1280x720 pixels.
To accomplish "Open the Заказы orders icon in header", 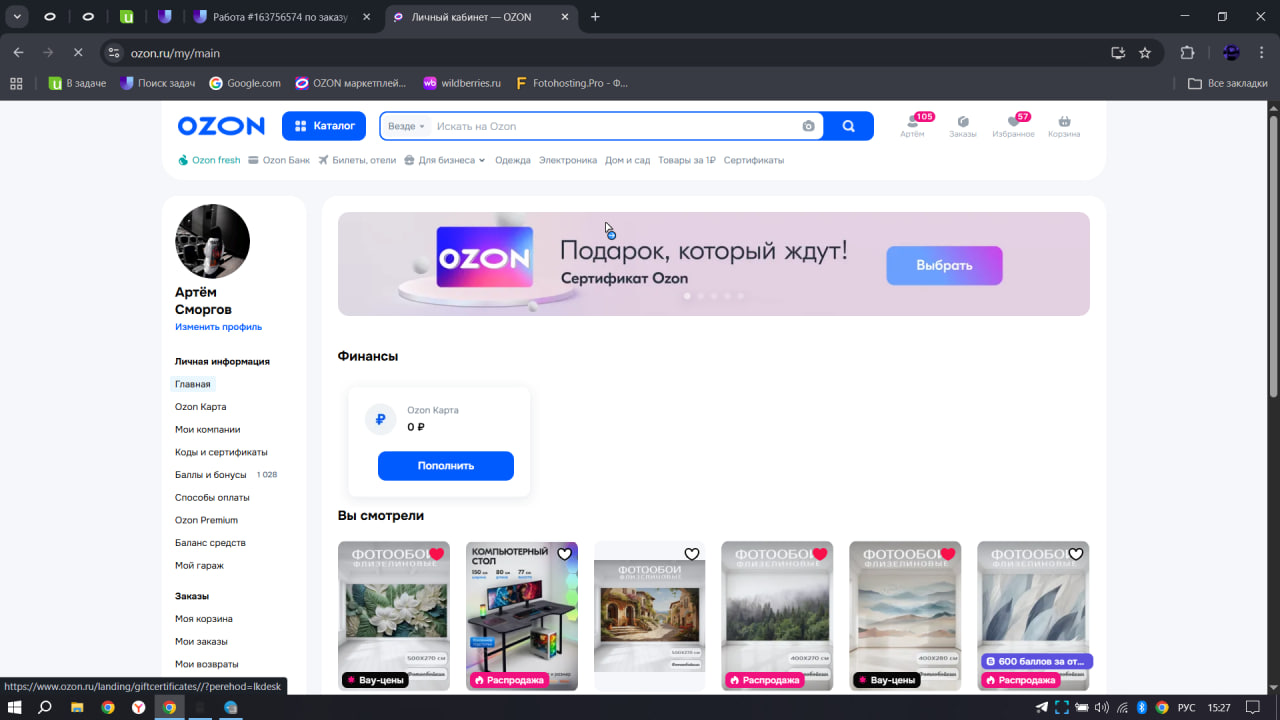I will click(x=963, y=126).
